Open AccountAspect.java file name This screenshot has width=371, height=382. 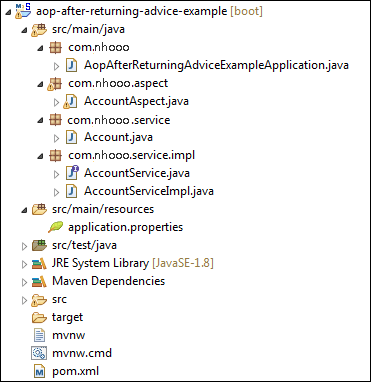point(136,101)
